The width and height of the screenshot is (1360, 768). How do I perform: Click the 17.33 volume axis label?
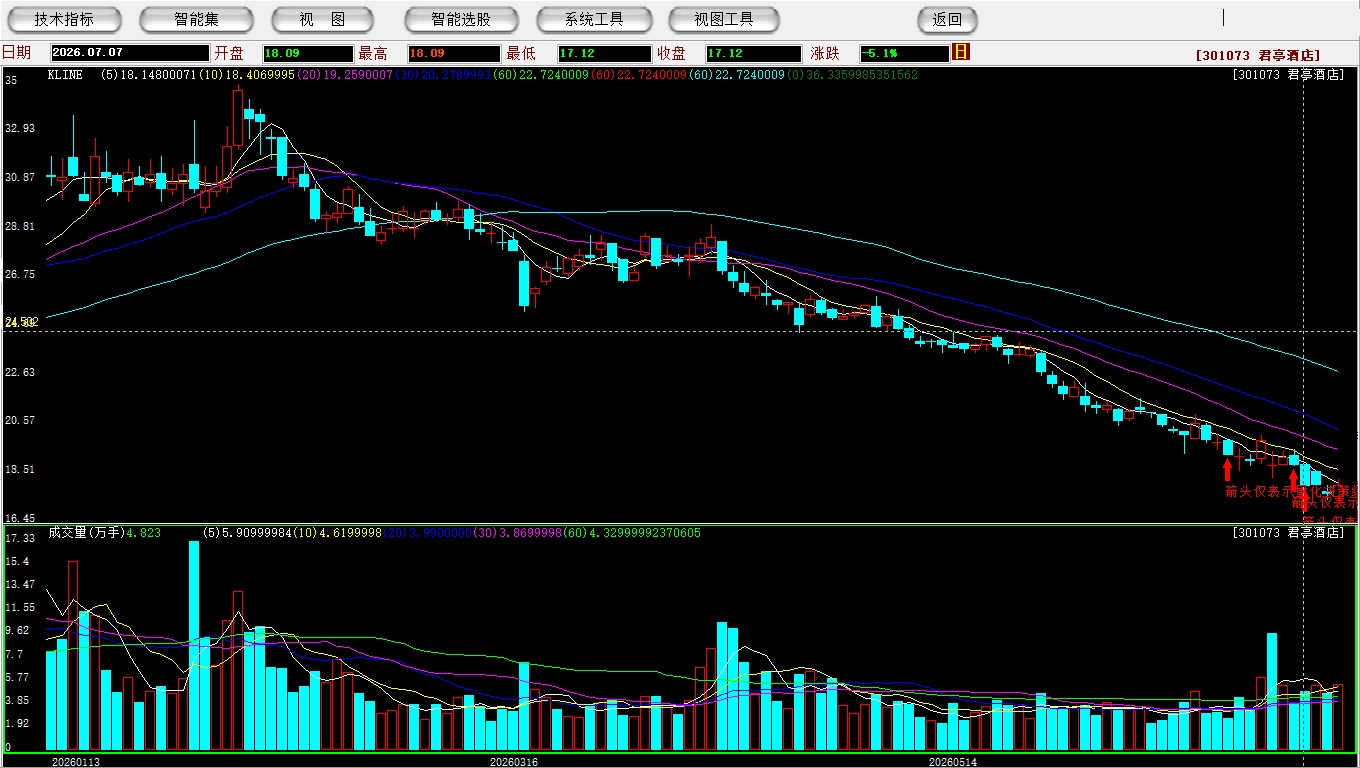[x=20, y=538]
